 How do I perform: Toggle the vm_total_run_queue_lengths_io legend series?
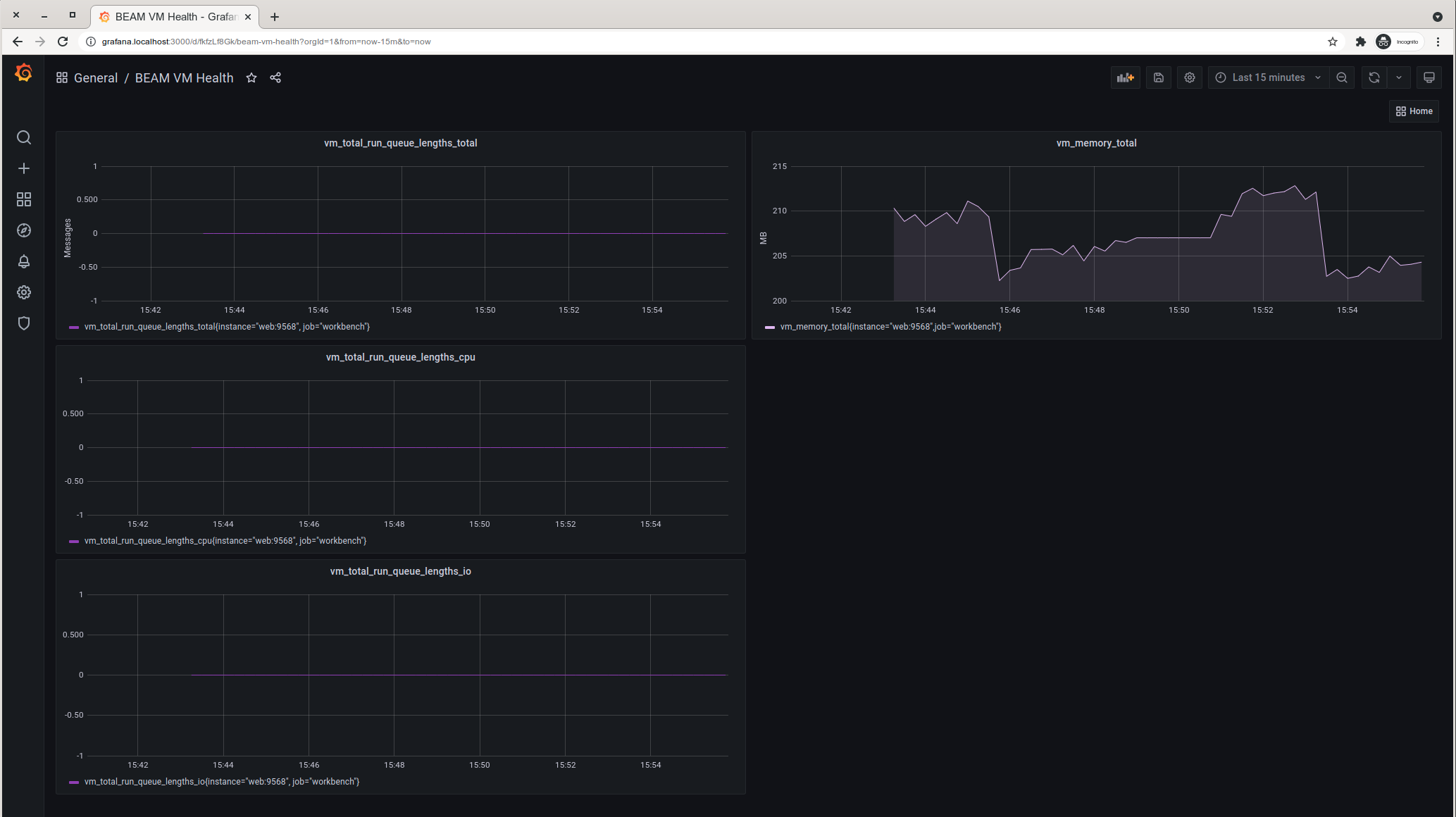pos(222,782)
